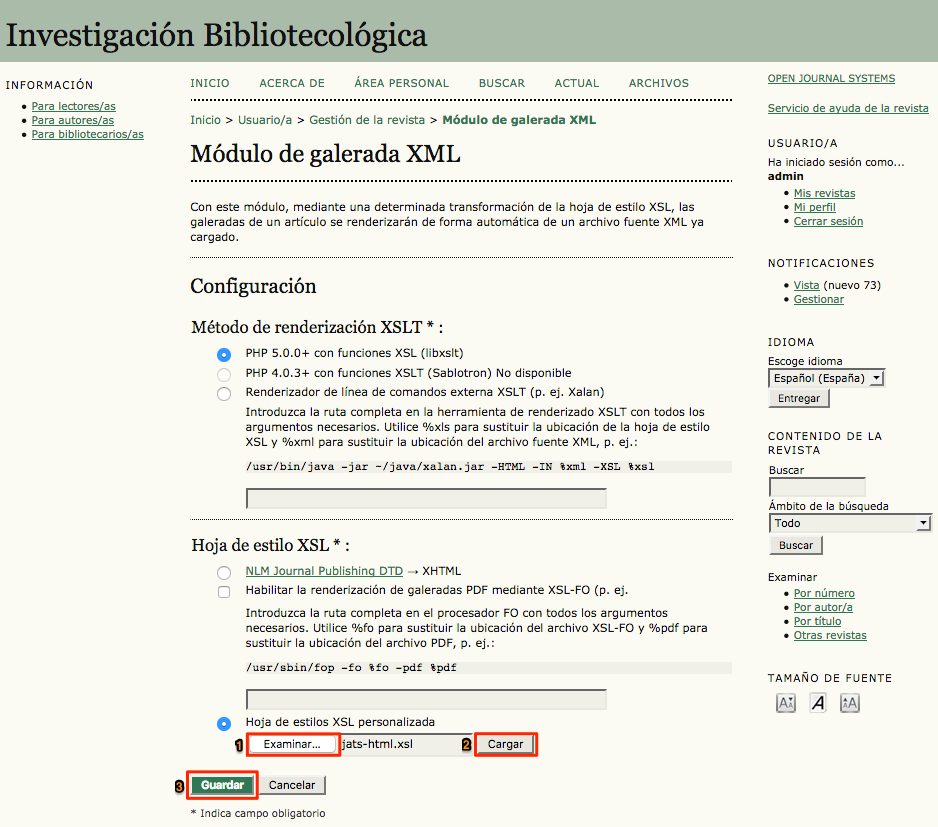Select the decrease font size icon
938x827 pixels.
[785, 702]
